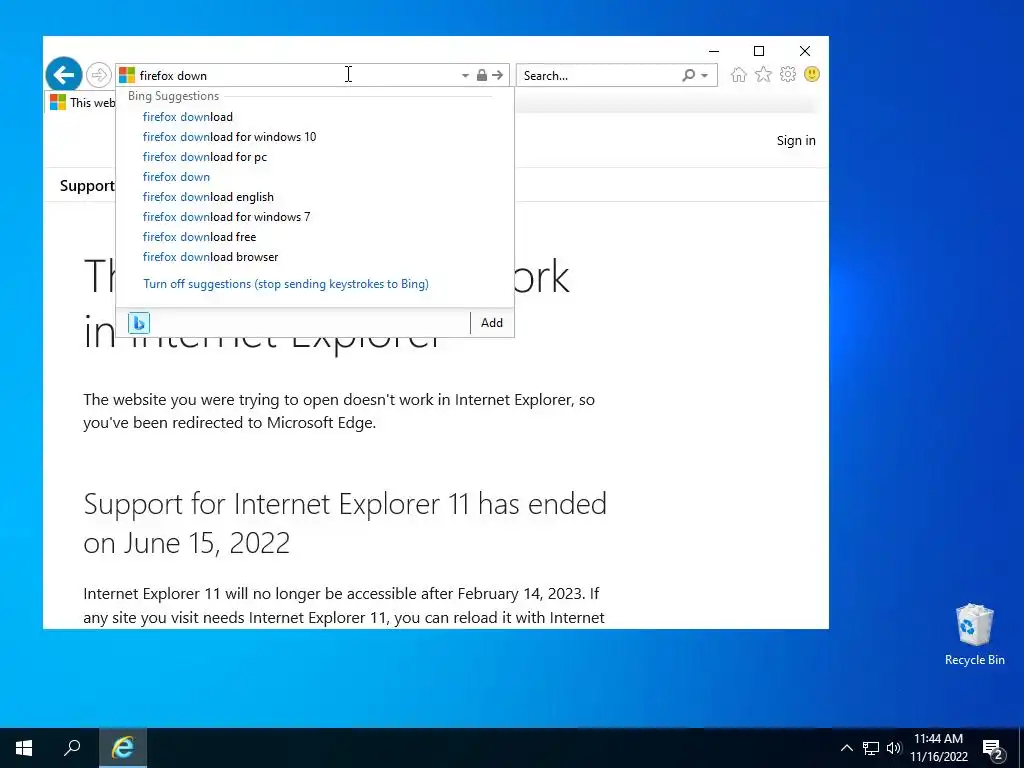Maximize the Internet Explorer window
This screenshot has width=1024, height=768.
pos(759,51)
